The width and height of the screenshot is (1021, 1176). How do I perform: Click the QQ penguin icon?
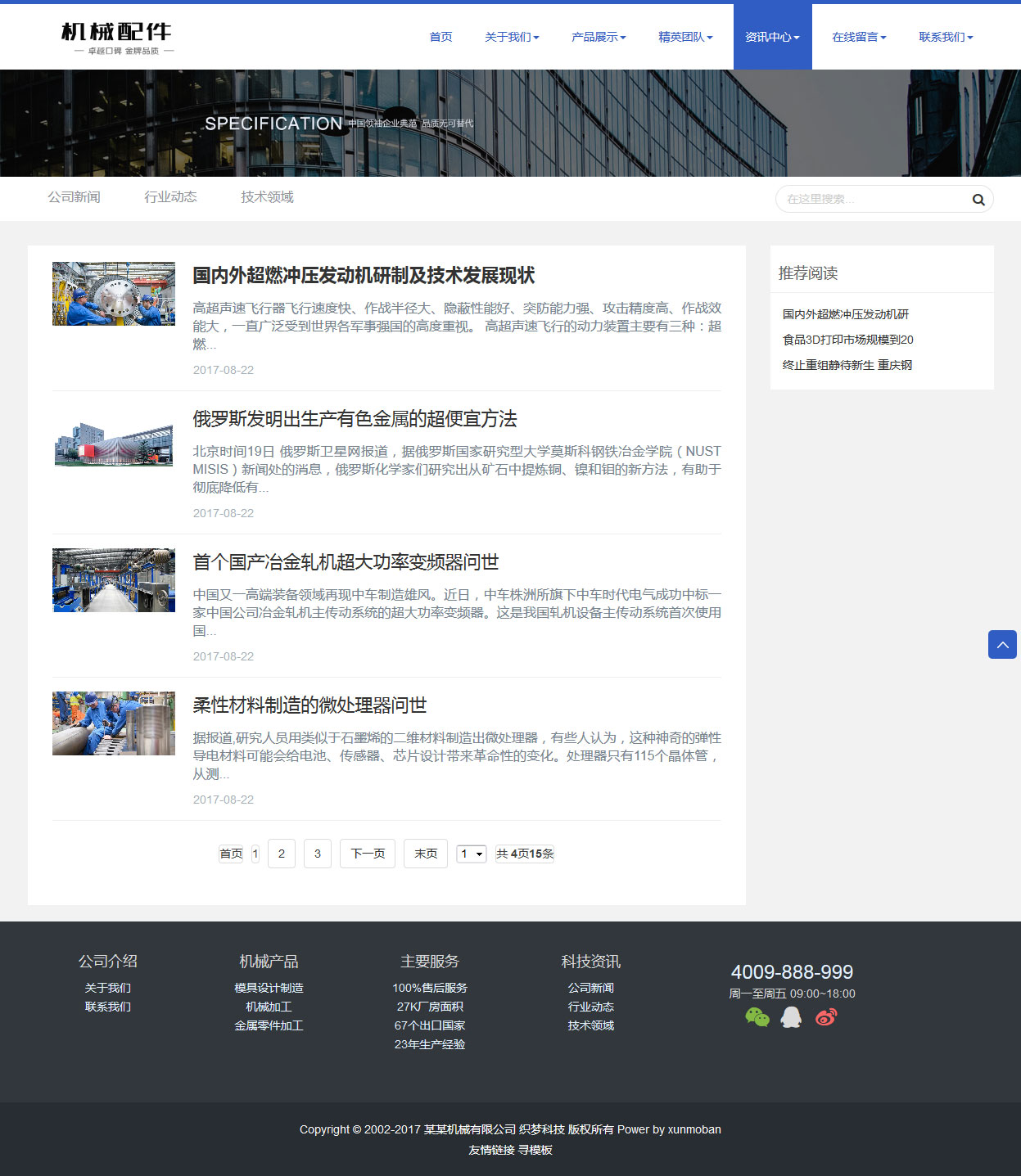pyautogui.click(x=791, y=1017)
